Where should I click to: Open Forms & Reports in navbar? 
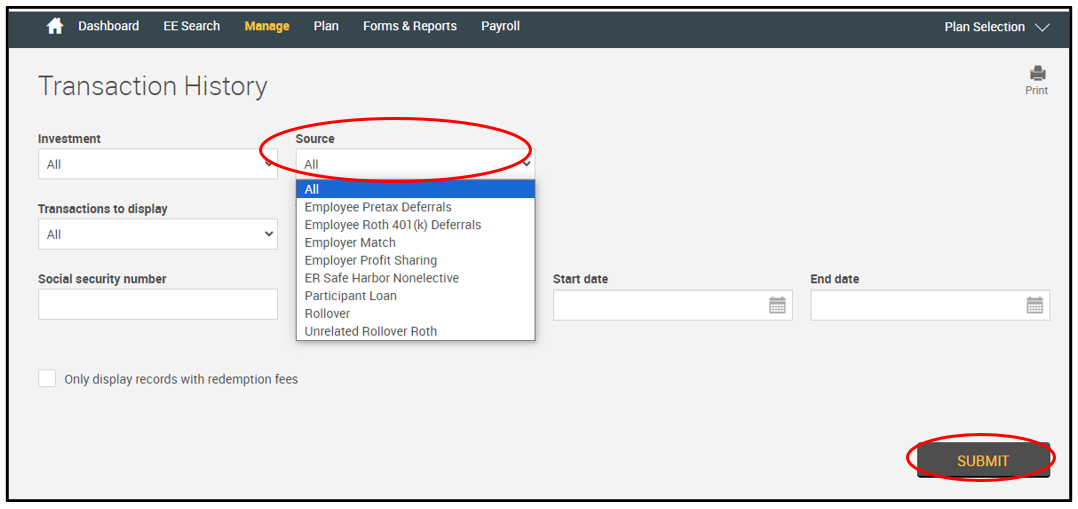410,26
